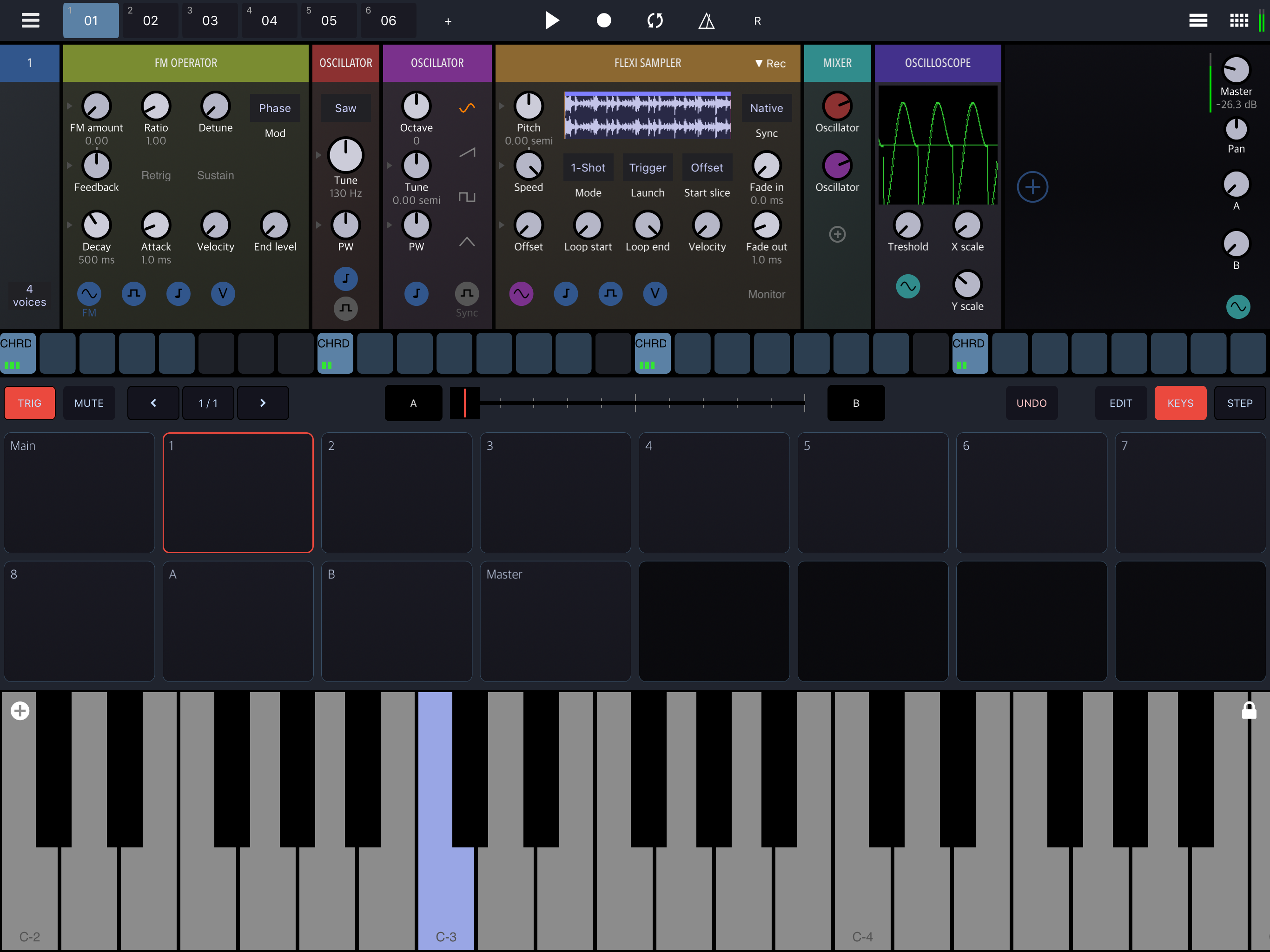This screenshot has height=952, width=1270.
Task: Adjust the Master volume knob
Action: click(x=1236, y=70)
